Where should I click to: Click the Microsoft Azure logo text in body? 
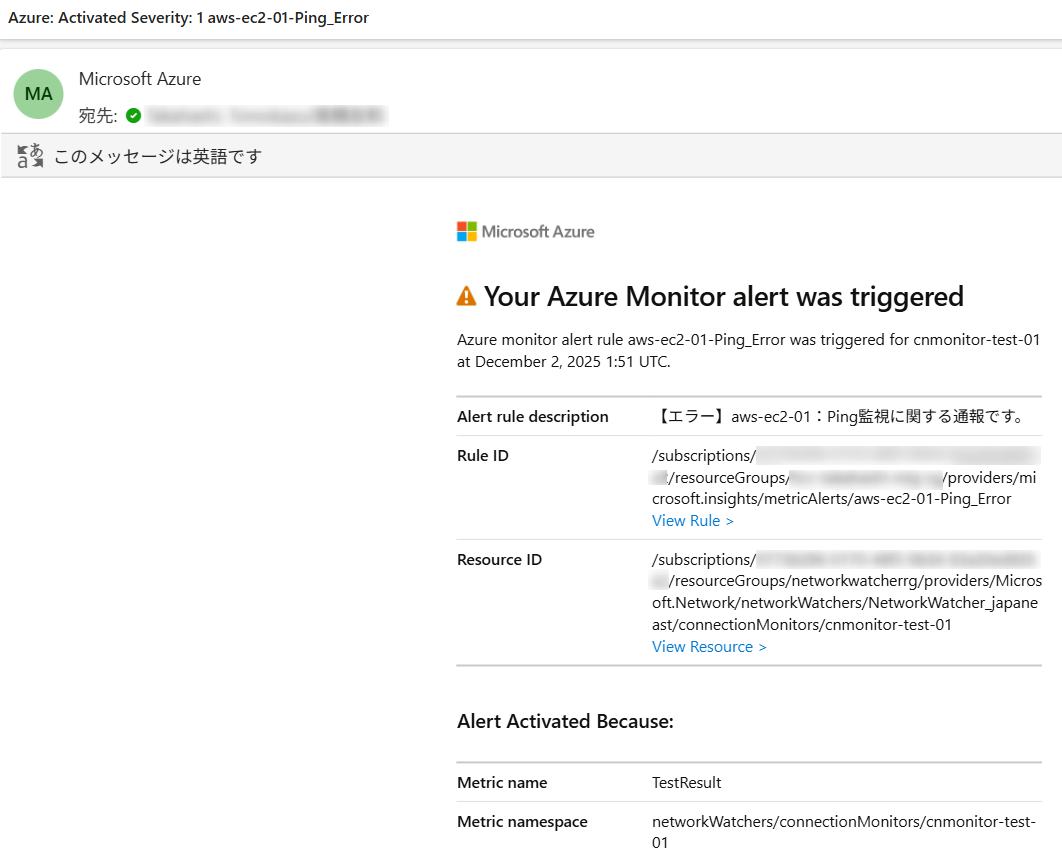coord(538,232)
